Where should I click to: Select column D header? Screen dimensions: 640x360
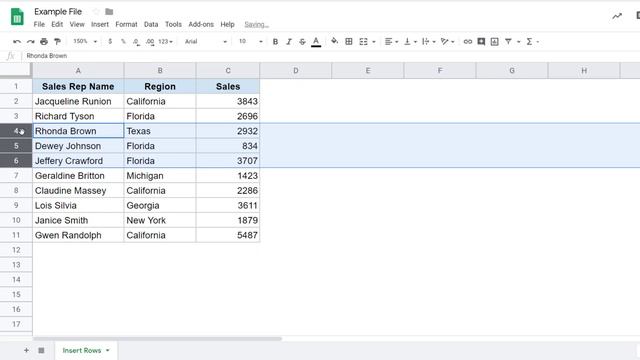click(x=296, y=71)
